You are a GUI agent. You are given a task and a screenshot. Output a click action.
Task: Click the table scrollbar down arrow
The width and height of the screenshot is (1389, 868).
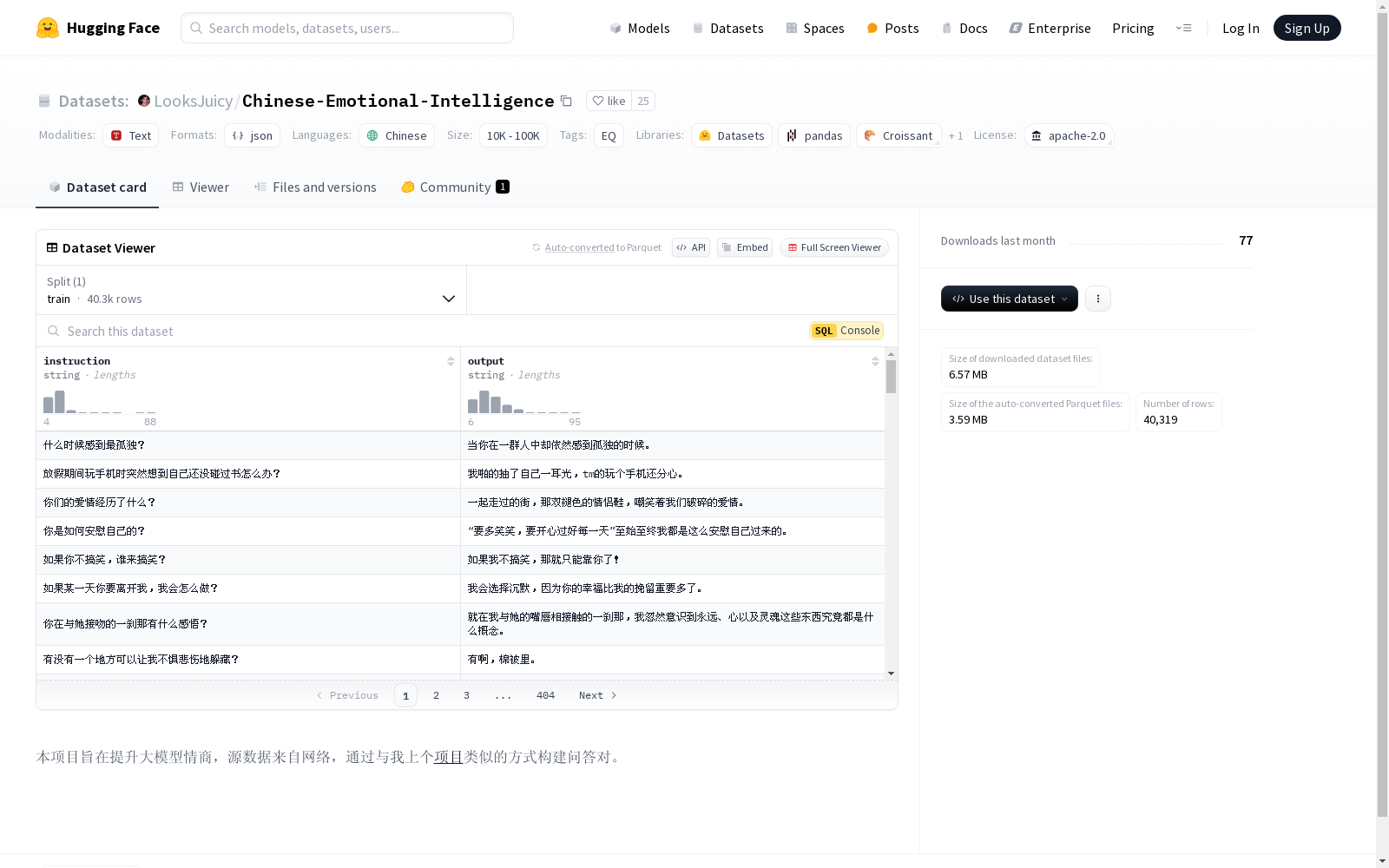[x=891, y=674]
